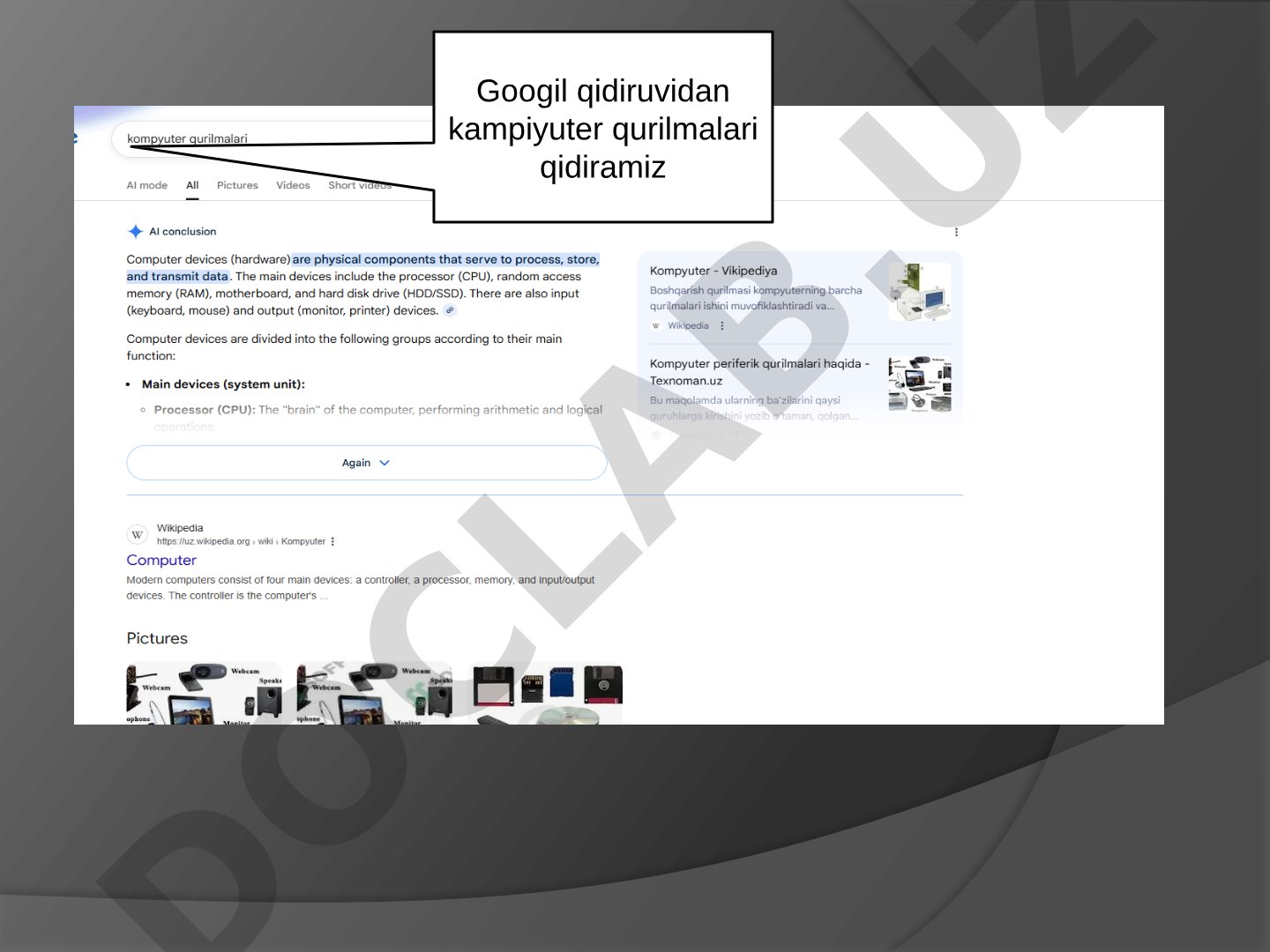Image resolution: width=1270 pixels, height=952 pixels.
Task: Select the All results tab
Action: point(192,185)
